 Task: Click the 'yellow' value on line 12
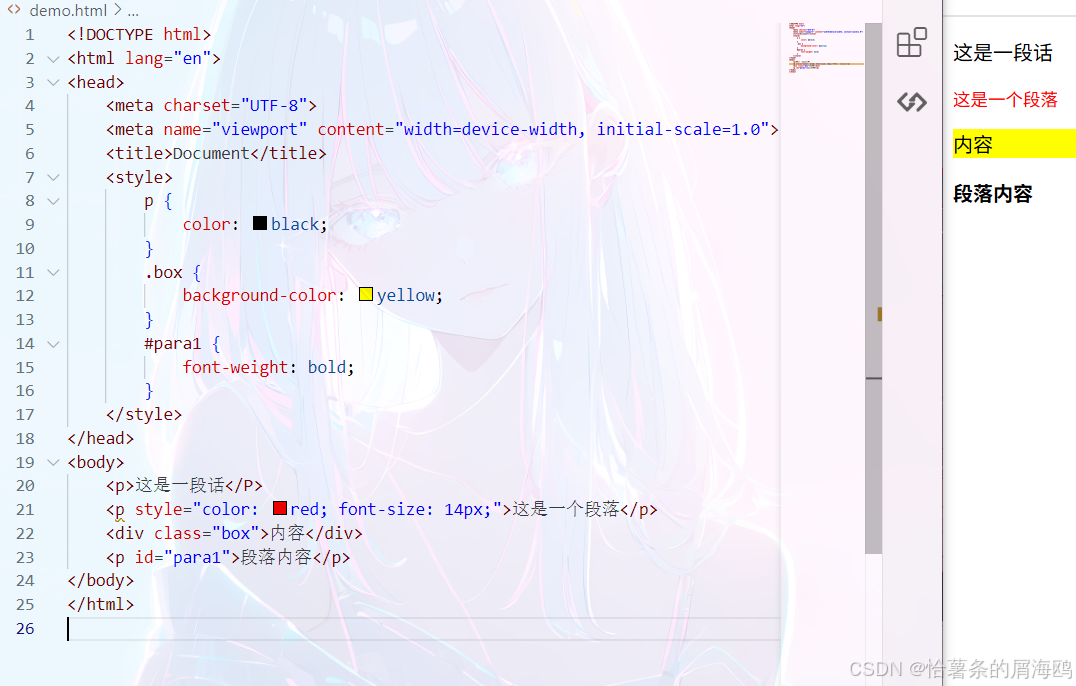tap(406, 296)
